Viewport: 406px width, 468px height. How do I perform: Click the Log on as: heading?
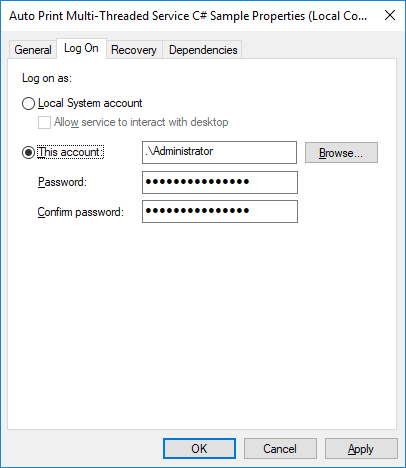coord(47,78)
